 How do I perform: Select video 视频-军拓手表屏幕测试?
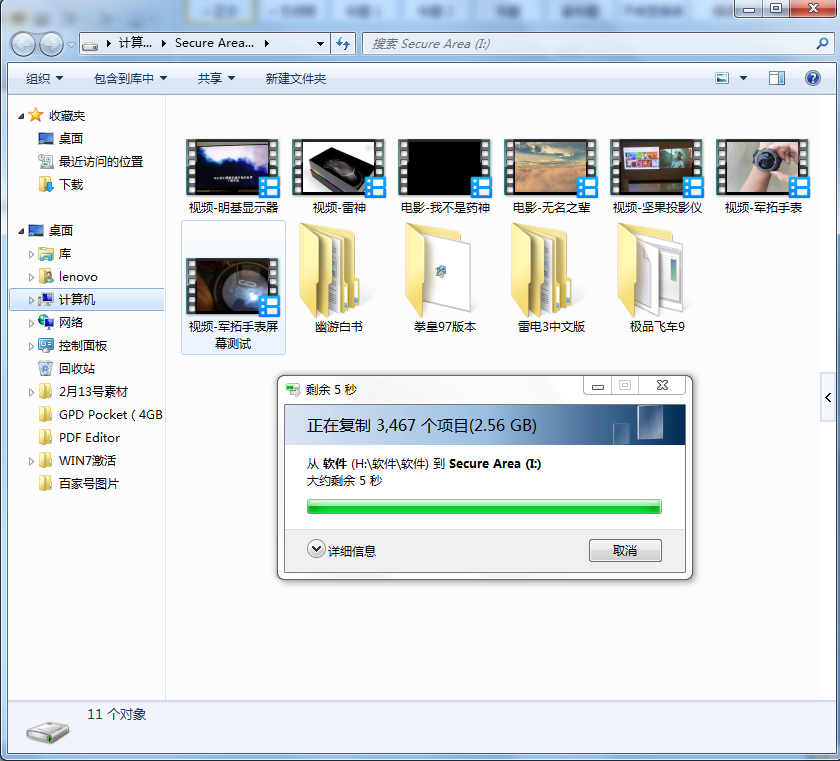point(233,288)
